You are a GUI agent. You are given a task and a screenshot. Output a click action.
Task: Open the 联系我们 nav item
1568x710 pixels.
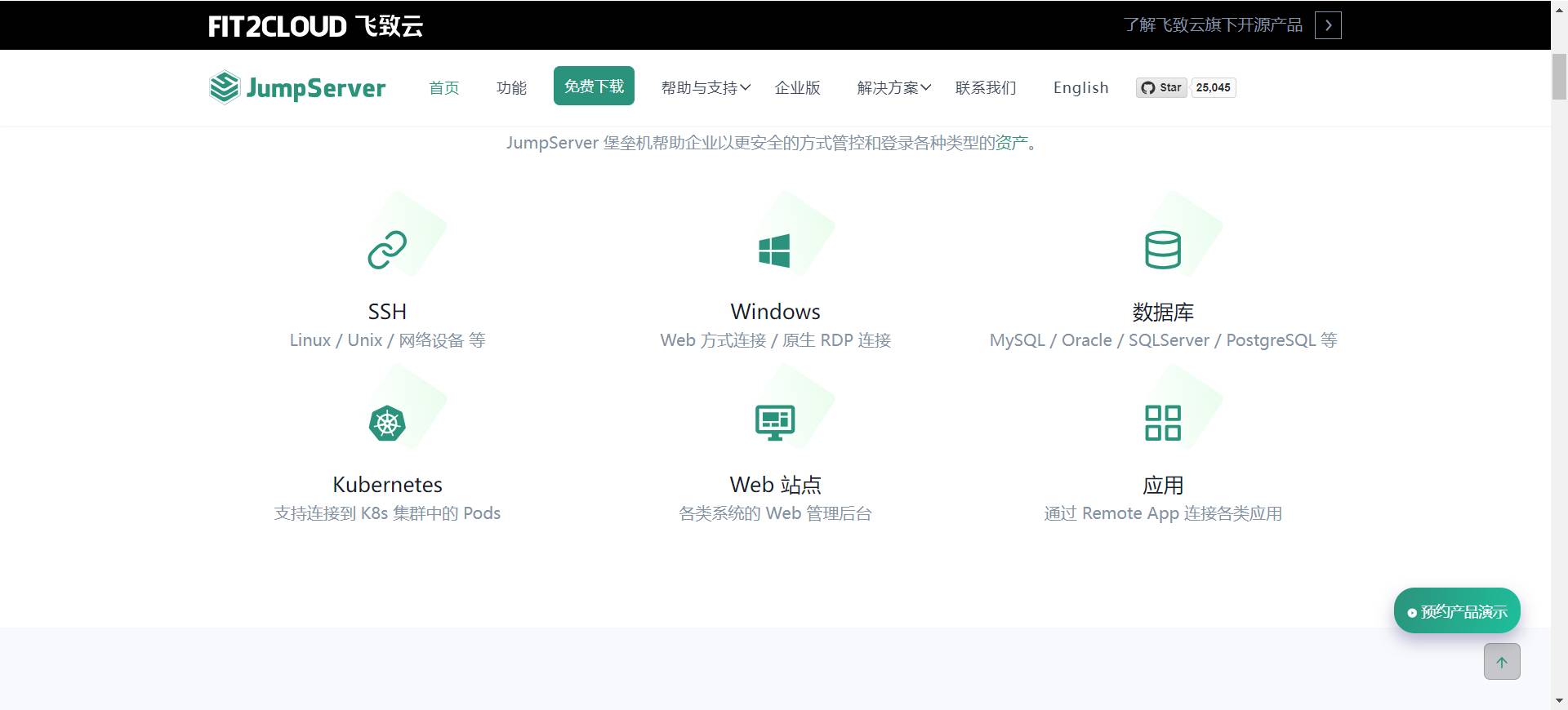tap(986, 87)
